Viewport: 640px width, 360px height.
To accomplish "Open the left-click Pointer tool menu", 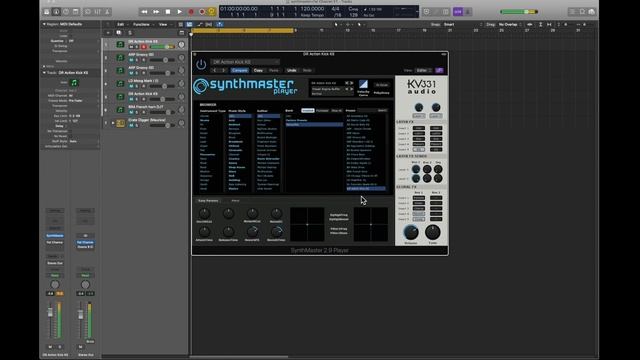I will pos(337,24).
